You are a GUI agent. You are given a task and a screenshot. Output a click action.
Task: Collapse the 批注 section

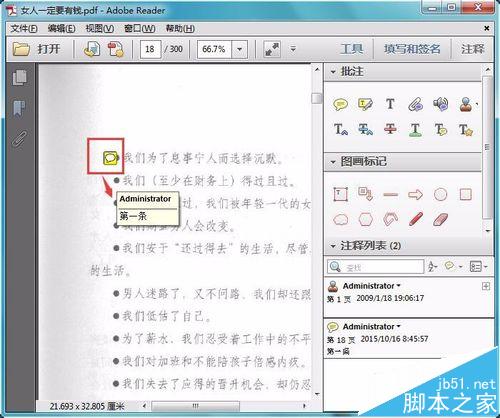point(333,72)
